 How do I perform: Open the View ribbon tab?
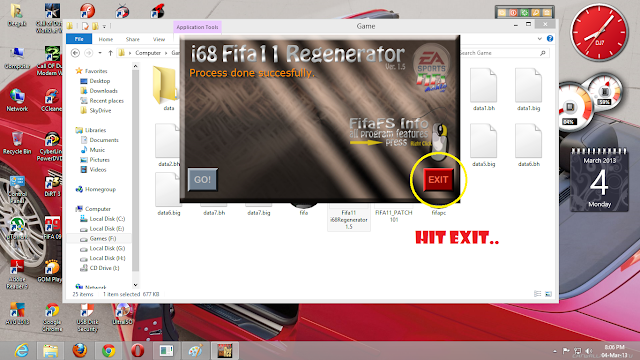[x=159, y=39]
